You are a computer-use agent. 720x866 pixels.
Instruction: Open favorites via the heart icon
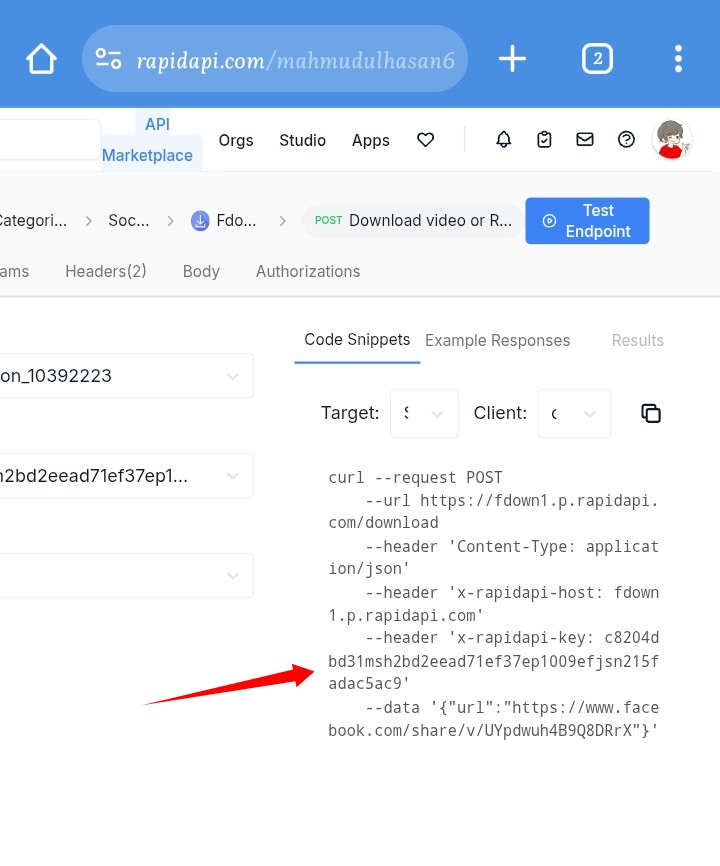coord(426,140)
